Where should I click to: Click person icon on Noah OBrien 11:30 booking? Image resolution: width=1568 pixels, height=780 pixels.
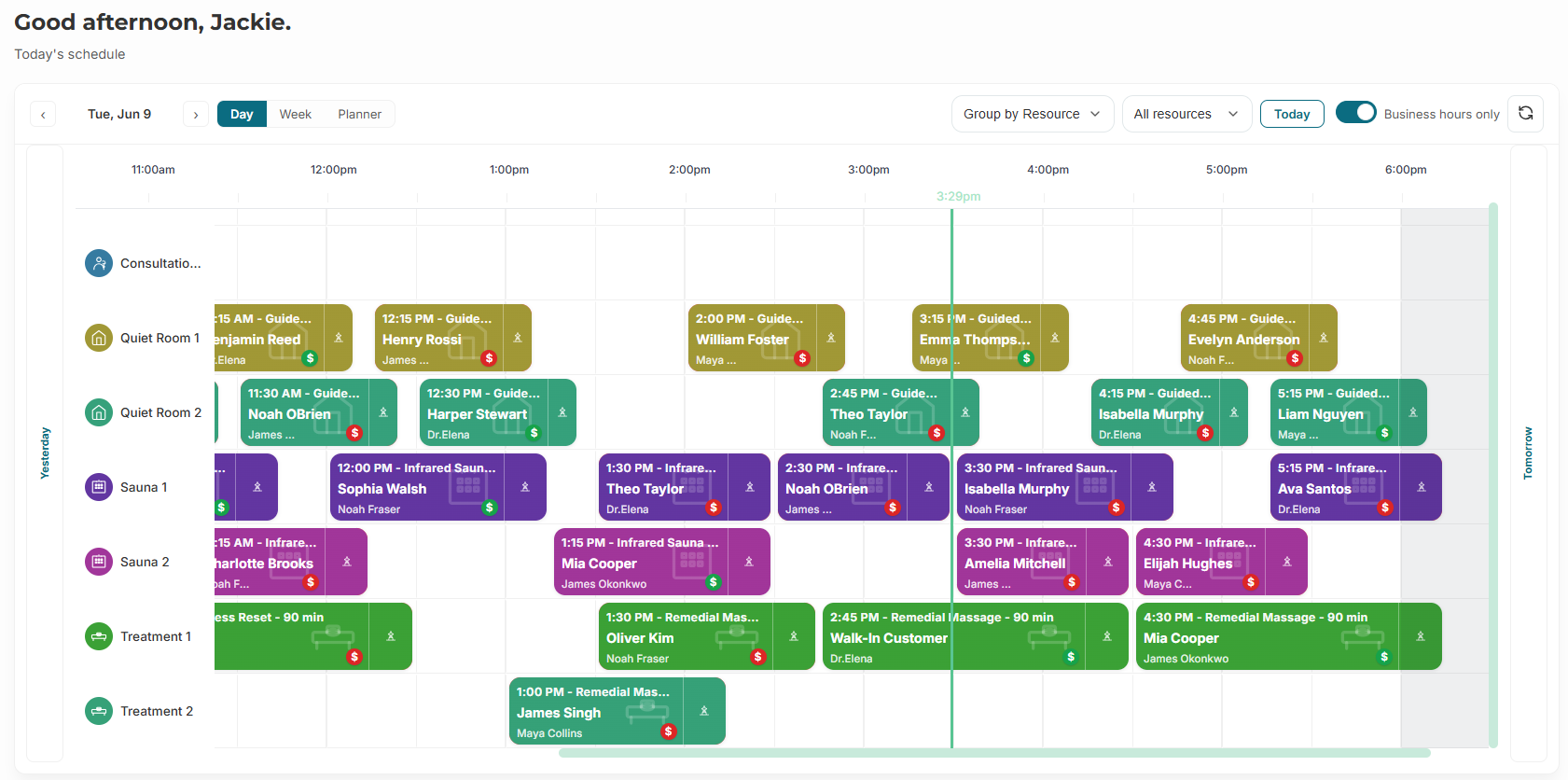click(x=383, y=412)
